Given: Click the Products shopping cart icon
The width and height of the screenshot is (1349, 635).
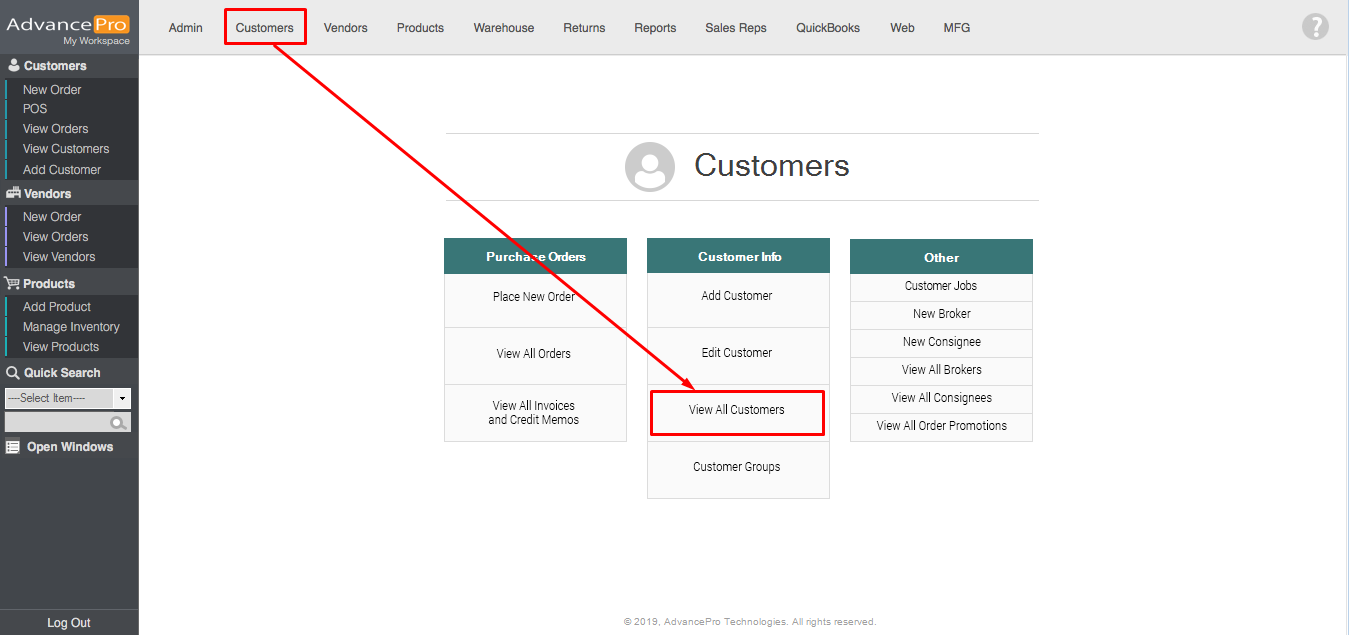Looking at the screenshot, I should 13,284.
